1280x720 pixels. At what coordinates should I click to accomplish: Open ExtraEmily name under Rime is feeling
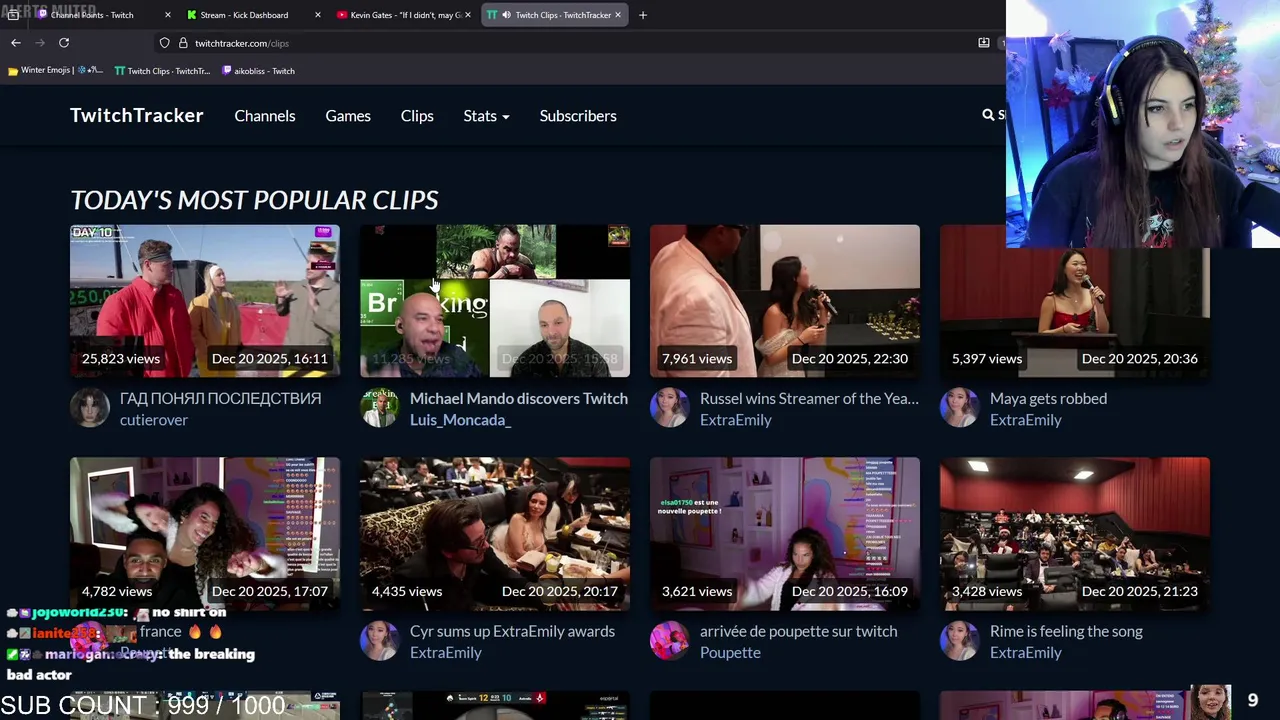pyautogui.click(x=1026, y=652)
